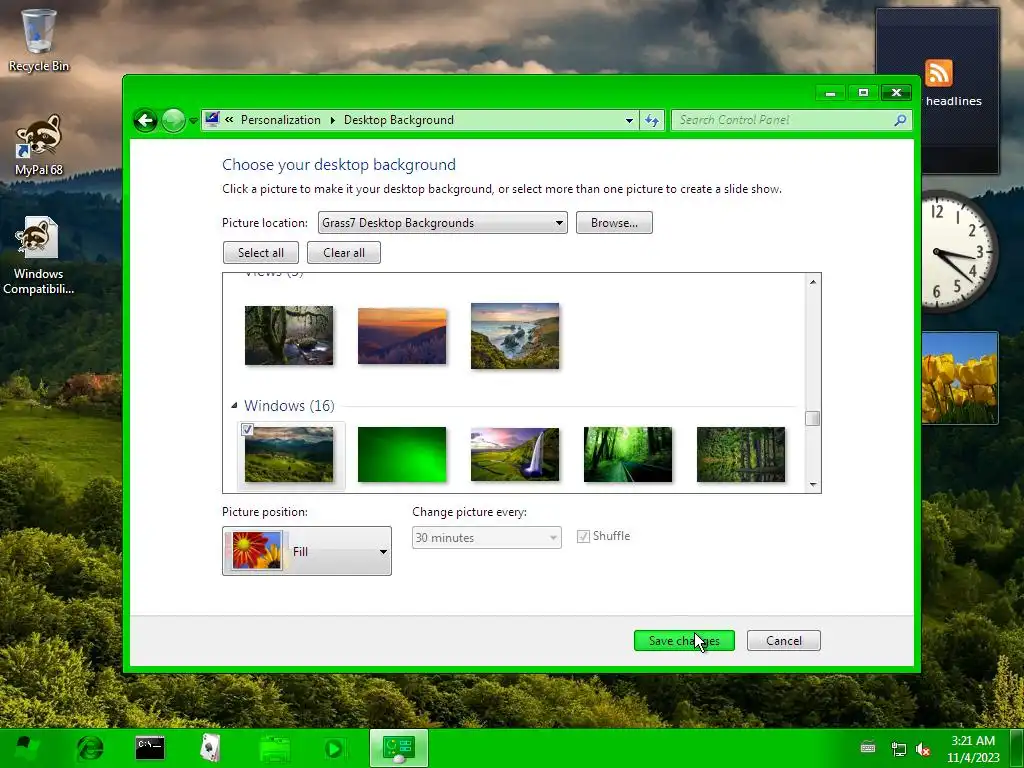The height and width of the screenshot is (768, 1024).
Task: Open Internet Explorer from the taskbar
Action: [x=89, y=748]
